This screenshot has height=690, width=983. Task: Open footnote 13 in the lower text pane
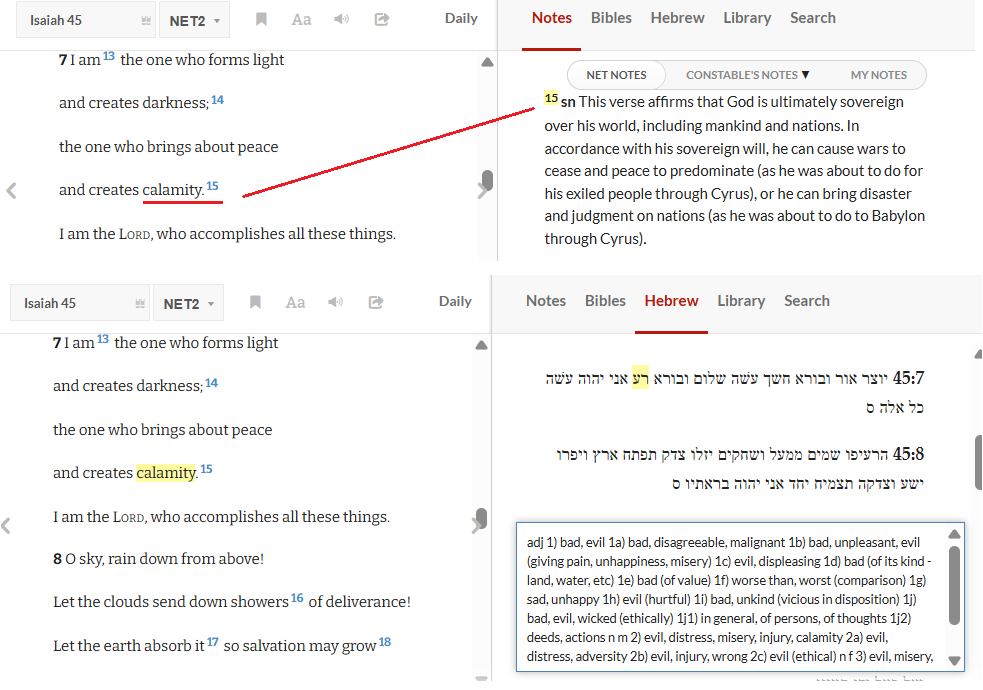103,339
